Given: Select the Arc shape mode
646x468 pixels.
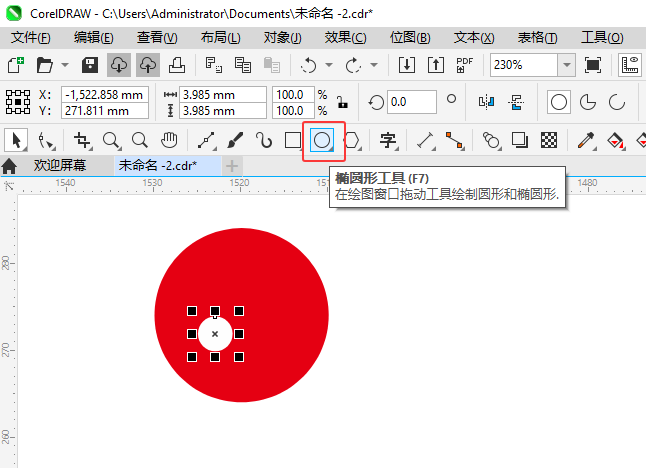Looking at the screenshot, I should pos(617,102).
